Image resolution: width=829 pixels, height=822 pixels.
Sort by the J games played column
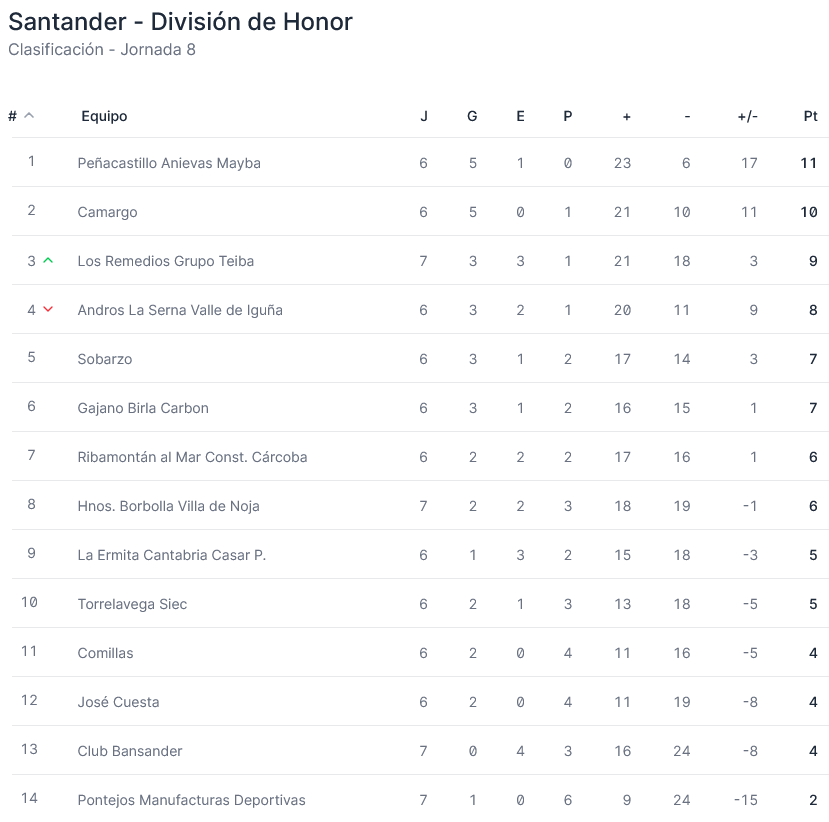point(424,116)
